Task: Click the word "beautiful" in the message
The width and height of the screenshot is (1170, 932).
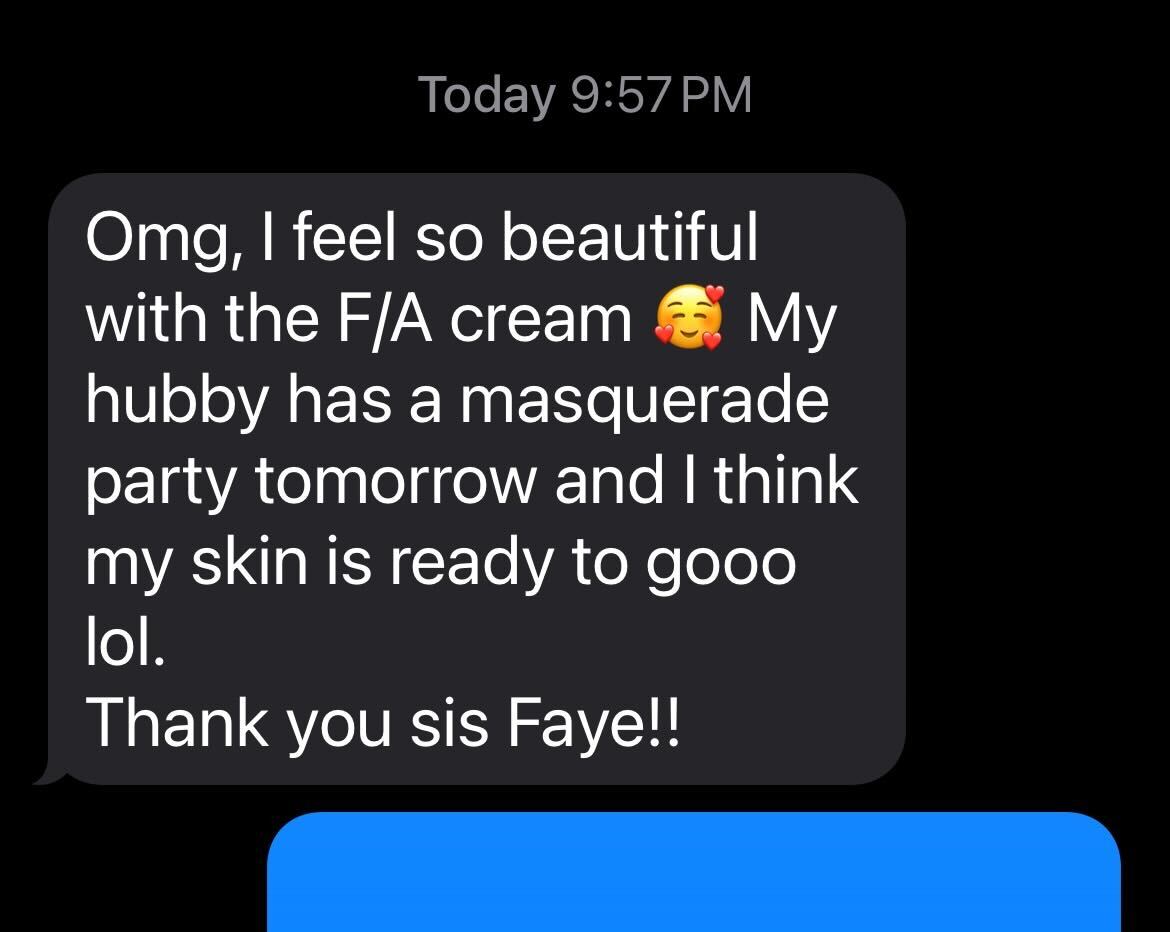Action: pyautogui.click(x=630, y=237)
